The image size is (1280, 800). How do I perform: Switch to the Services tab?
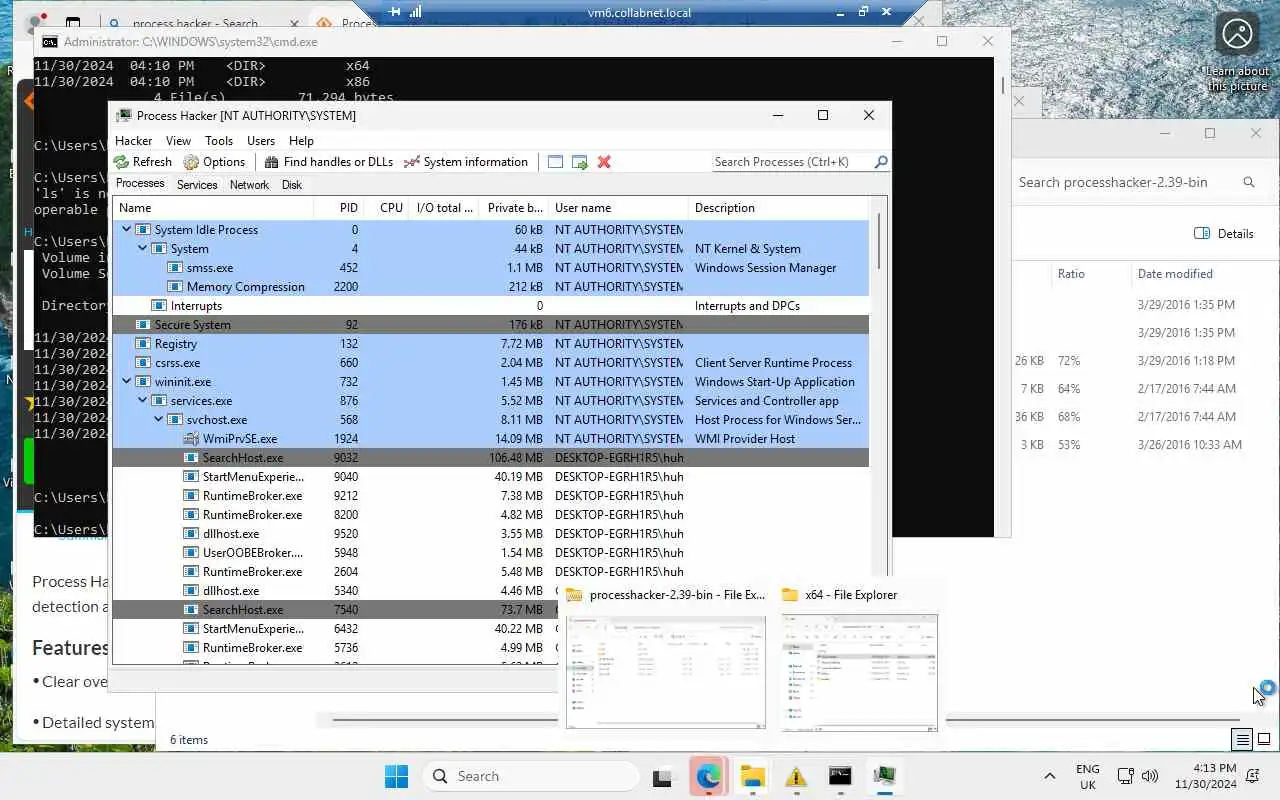197,185
